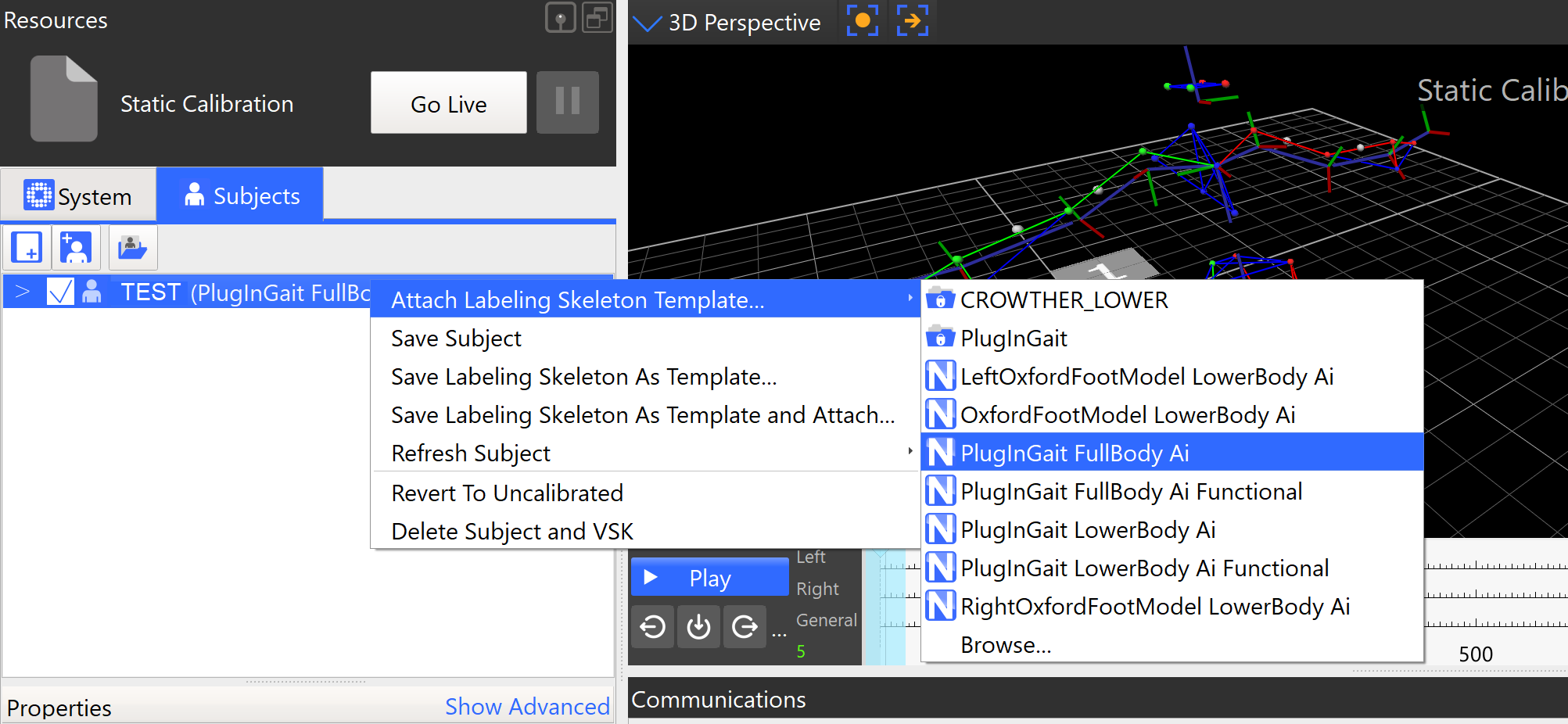Choose Save Labeling Skeleton As Template and Attach
This screenshot has width=1568, height=724.
tap(644, 414)
